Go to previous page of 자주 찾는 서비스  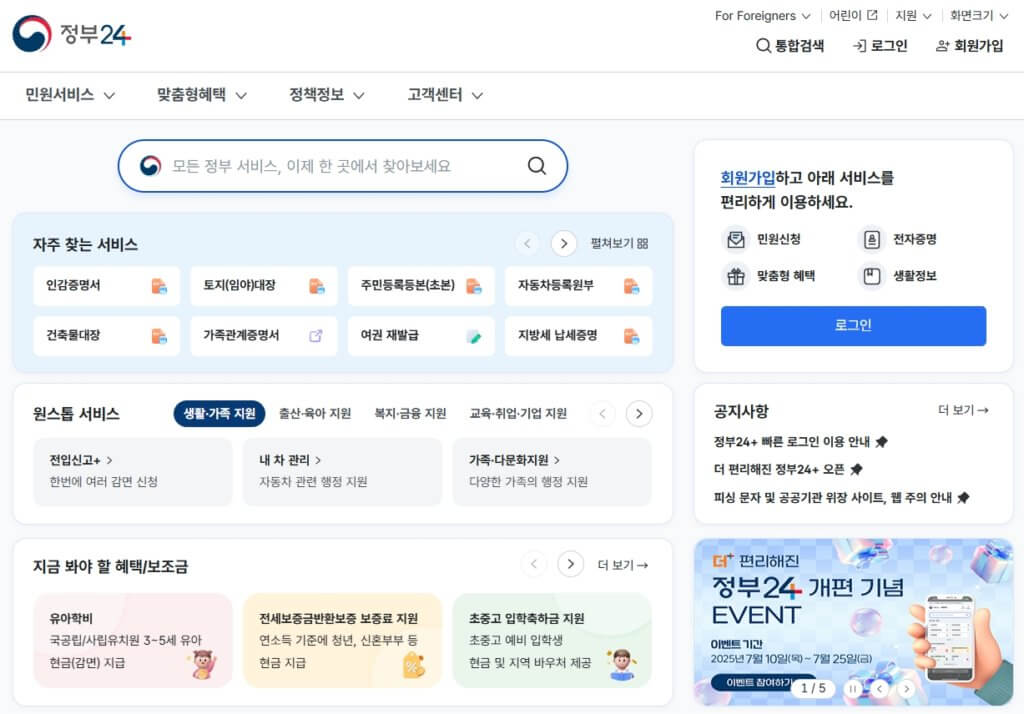(x=527, y=244)
